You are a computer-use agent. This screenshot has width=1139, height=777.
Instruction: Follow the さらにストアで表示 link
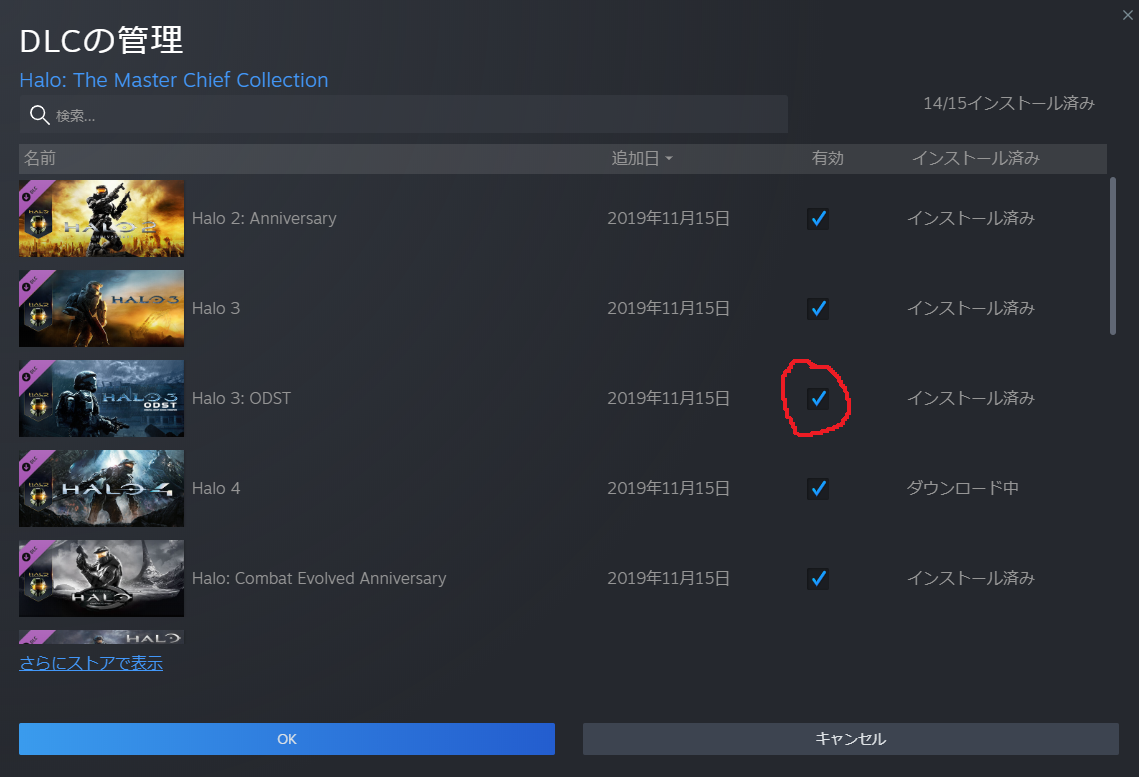tap(91, 663)
